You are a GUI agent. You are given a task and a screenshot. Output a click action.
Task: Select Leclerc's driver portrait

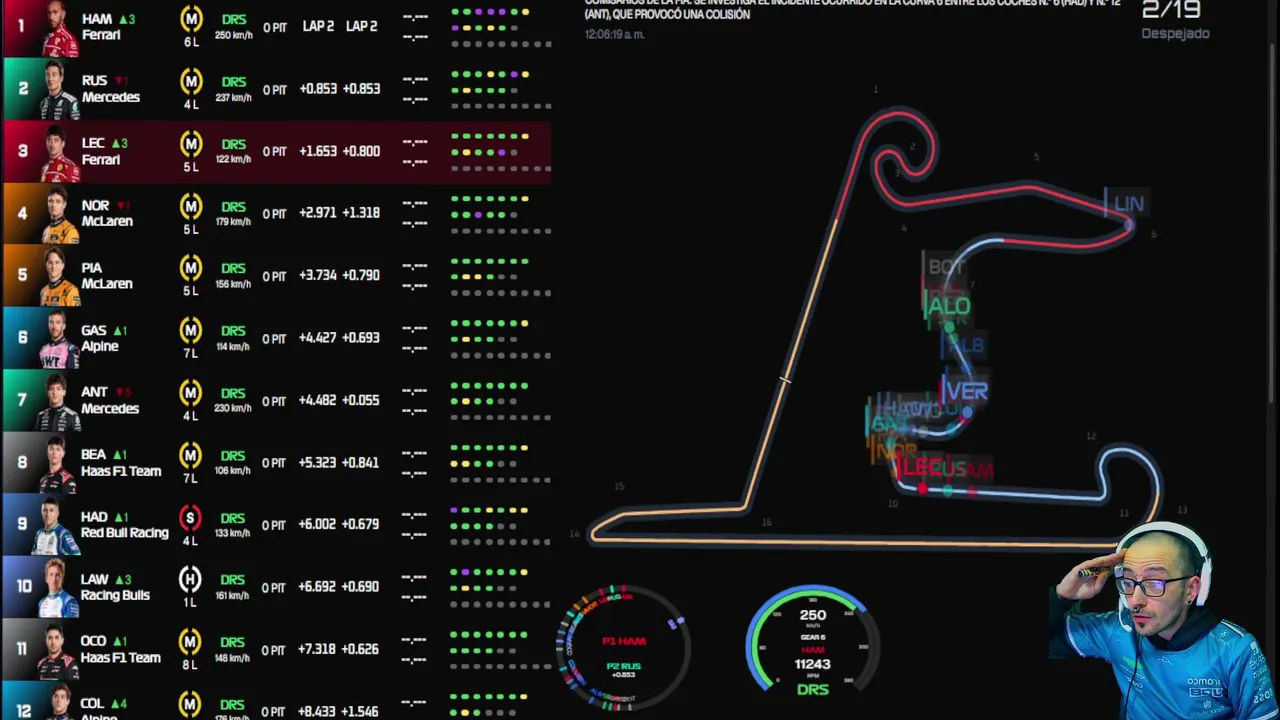[59, 152]
